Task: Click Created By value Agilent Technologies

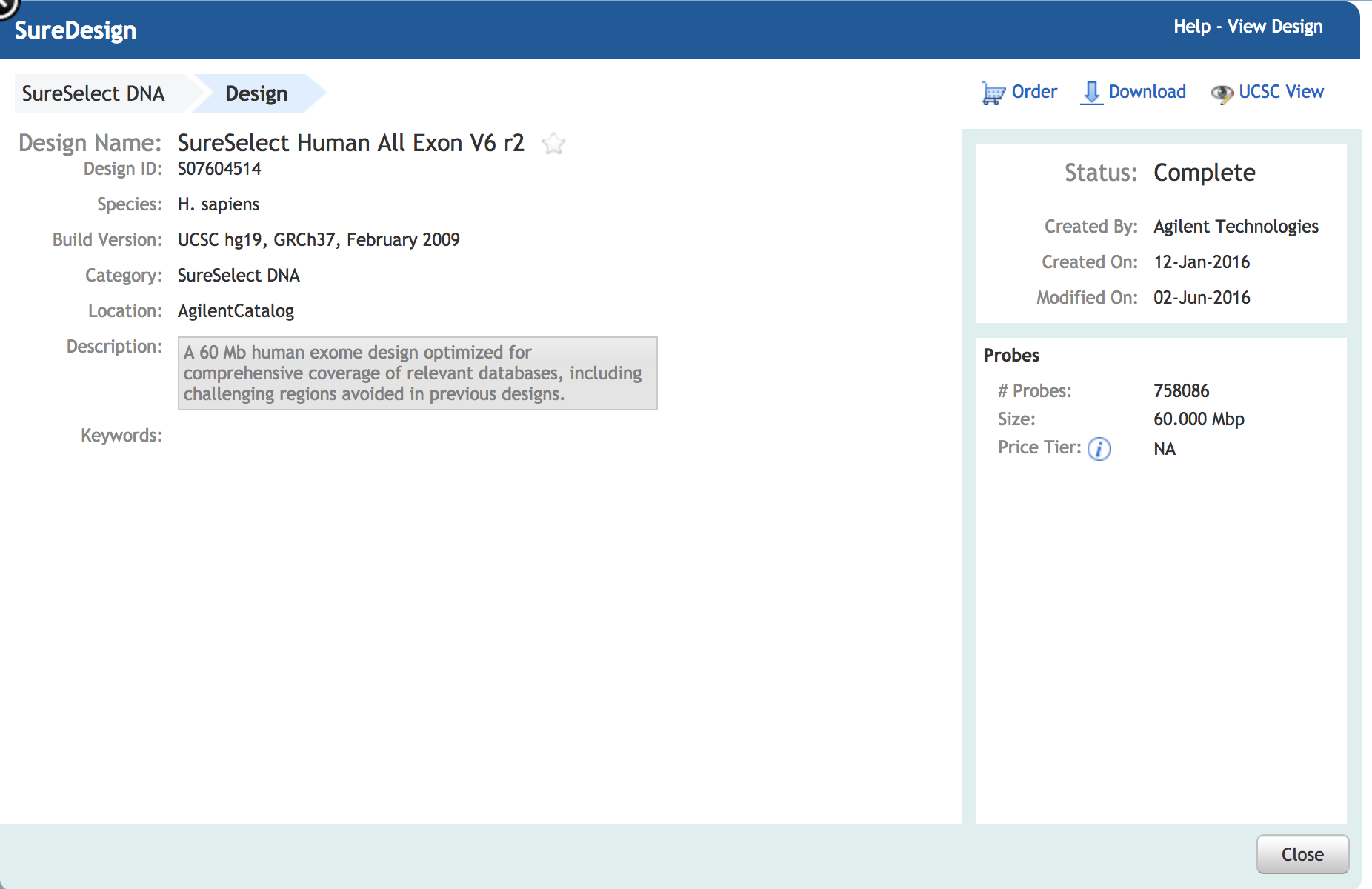Action: pyautogui.click(x=1236, y=227)
